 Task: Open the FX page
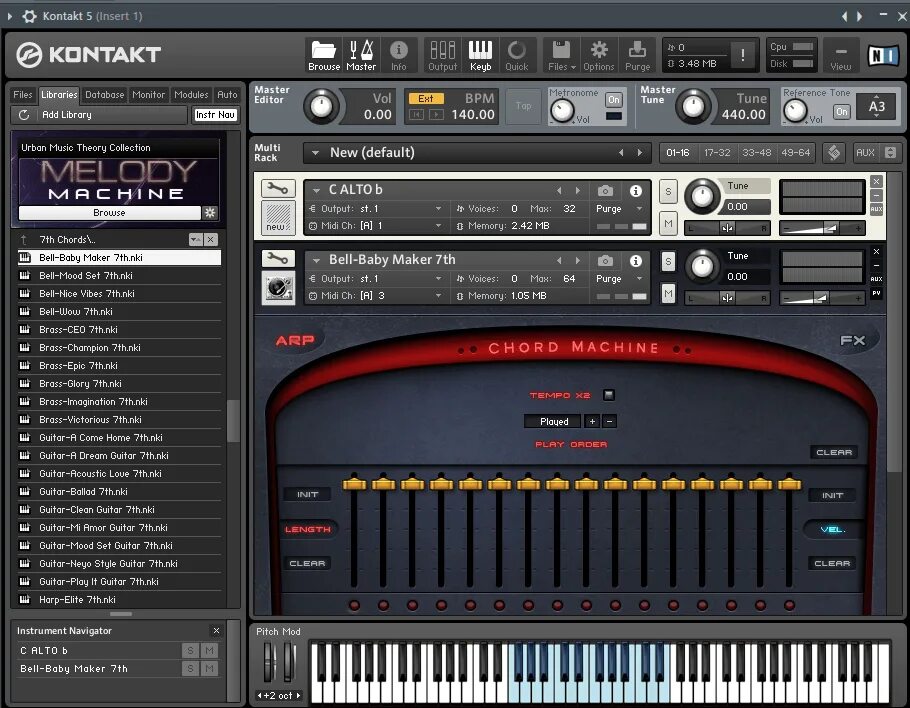pyautogui.click(x=853, y=341)
